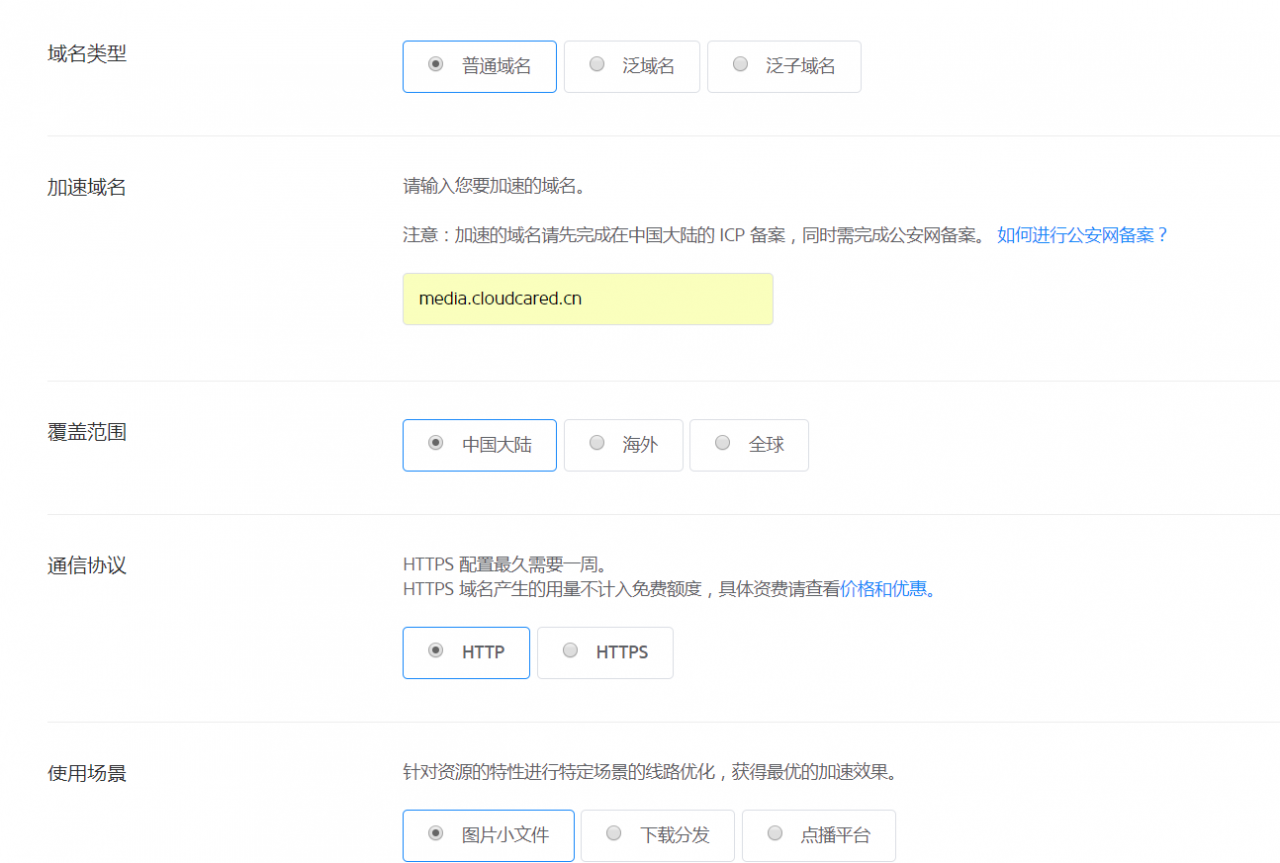The image size is (1280, 863).
Task: Click the 通信协议 section label
Action: pos(87,565)
